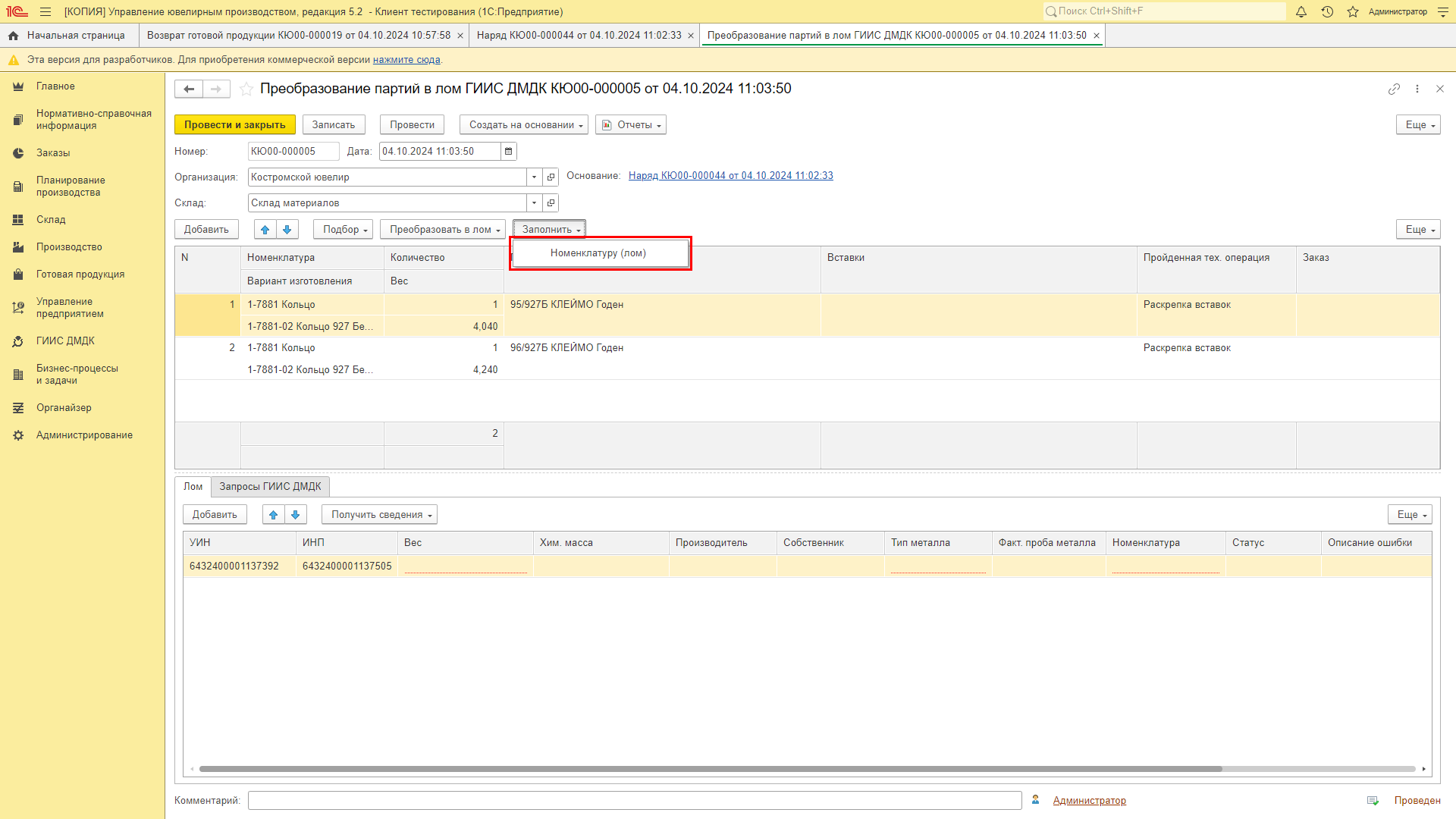Image resolution: width=1456 pixels, height=819 pixels.
Task: Open top Еще menu near Отчеты
Action: click(x=1418, y=125)
